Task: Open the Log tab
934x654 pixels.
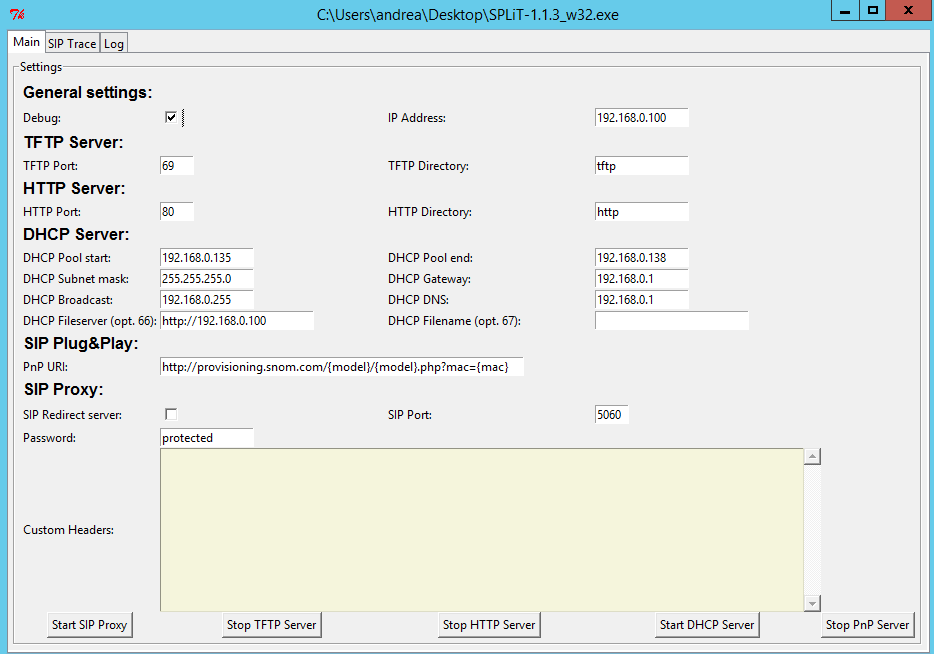Action: [113, 43]
